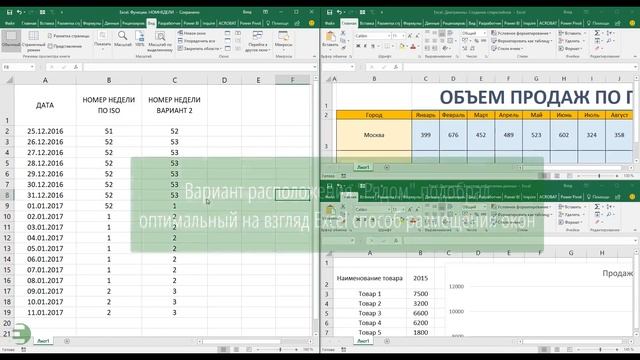Screen dimensions: 640x360
Task: Click Лист1 sheet tab in left window
Action: (x=43, y=341)
